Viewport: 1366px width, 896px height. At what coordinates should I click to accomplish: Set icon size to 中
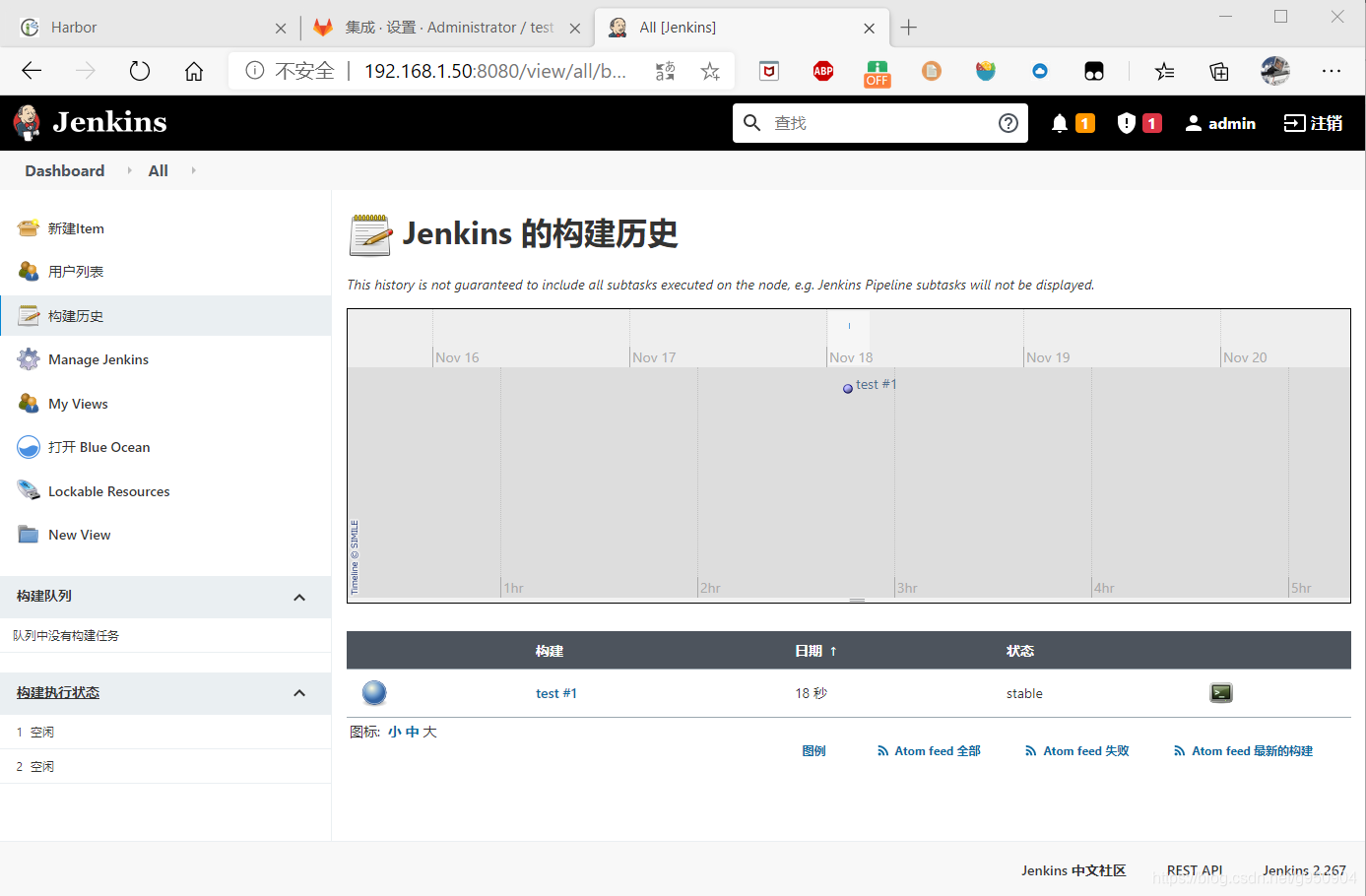coord(413,732)
